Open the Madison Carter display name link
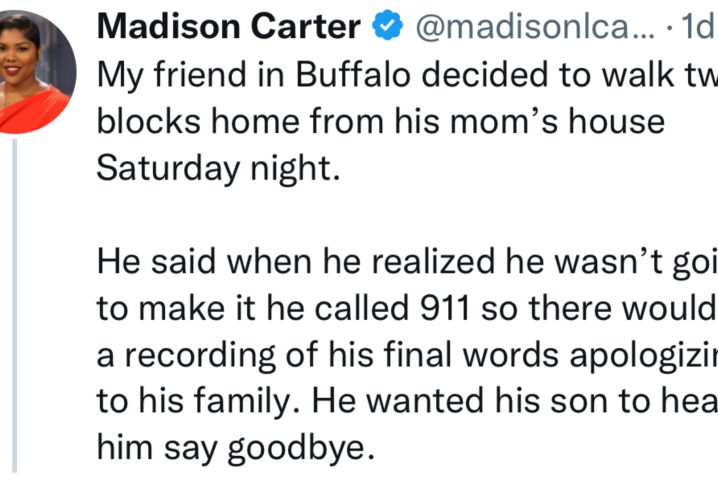The height and width of the screenshot is (479, 718). pos(229,26)
